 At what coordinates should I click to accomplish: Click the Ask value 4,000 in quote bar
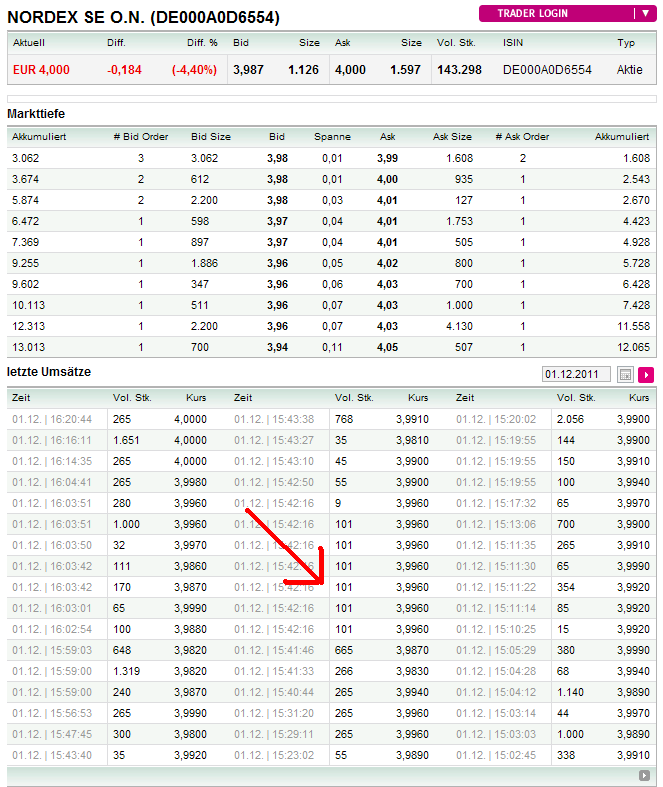pos(350,70)
